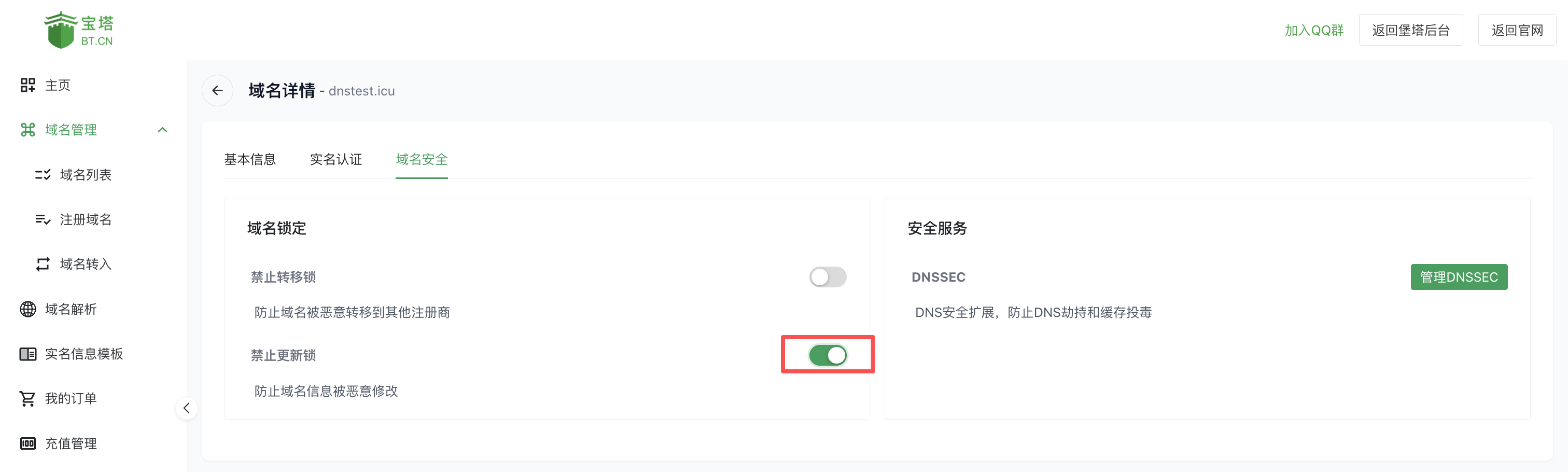Viewport: 1568px width, 472px height.
Task: Collapse the sidebar with the left arrow
Action: click(x=186, y=408)
